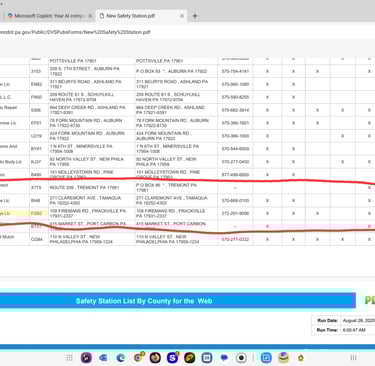This screenshot has height=366, width=375.
Task: Open the Chrome icon with notification badge
Action: click(138, 357)
